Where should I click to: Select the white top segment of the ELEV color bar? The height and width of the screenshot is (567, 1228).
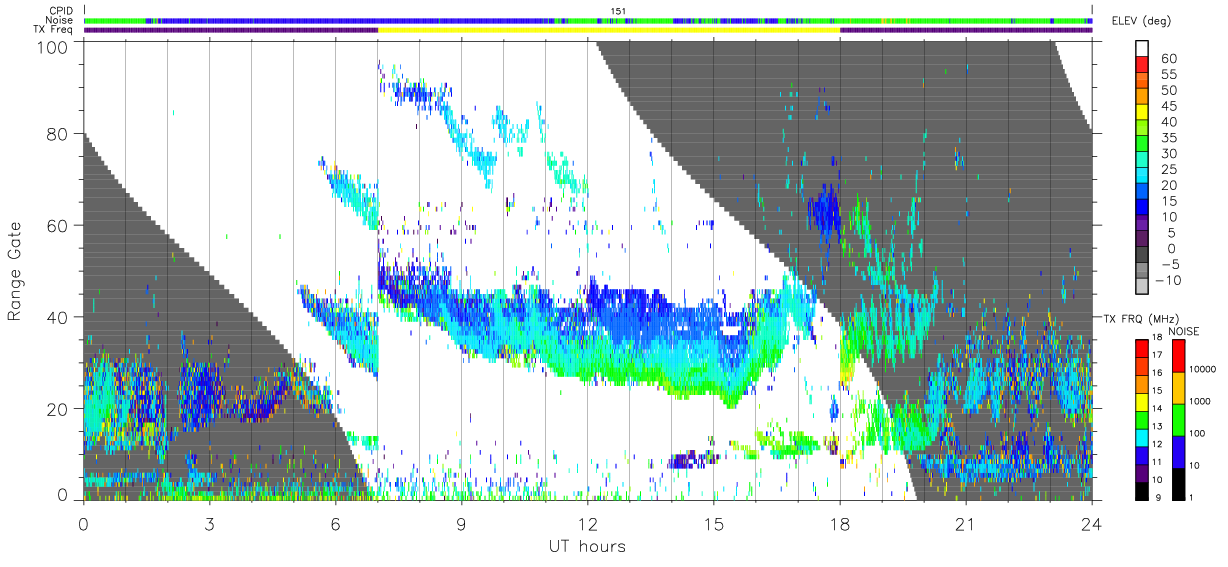click(1142, 48)
